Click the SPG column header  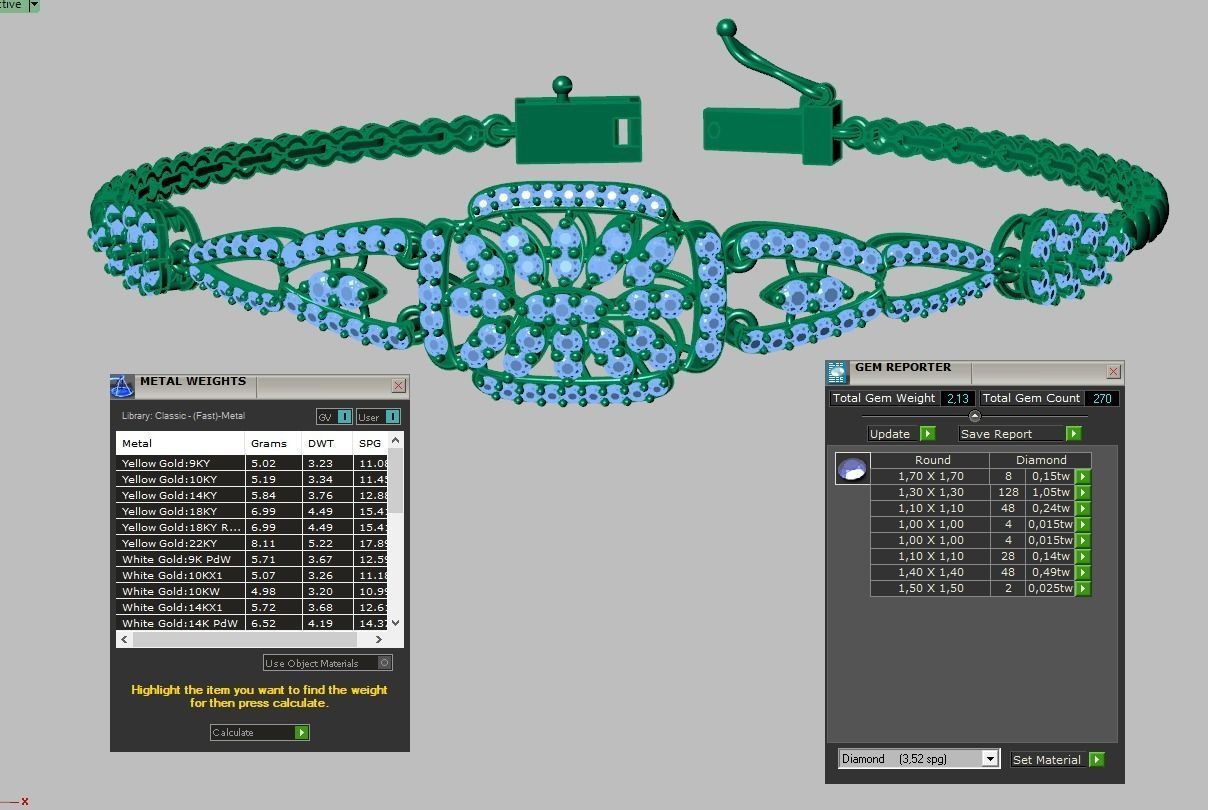(370, 443)
